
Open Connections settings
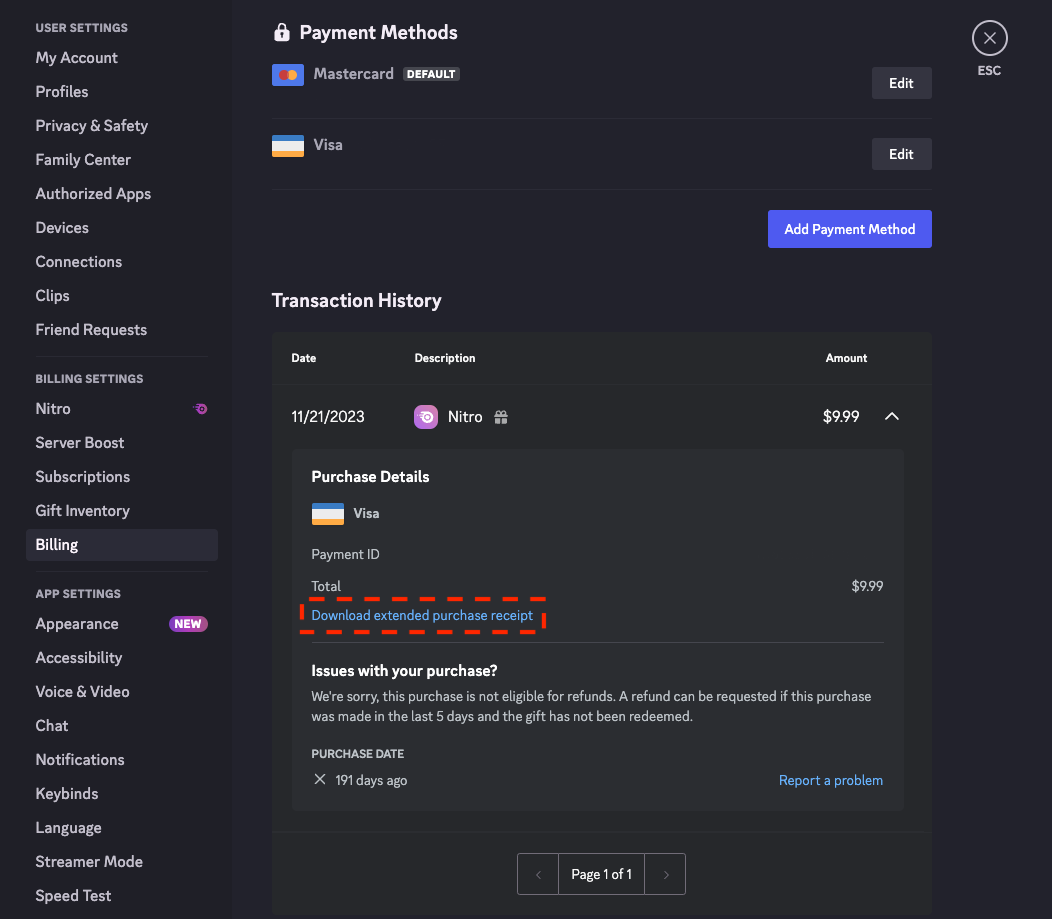tap(78, 262)
